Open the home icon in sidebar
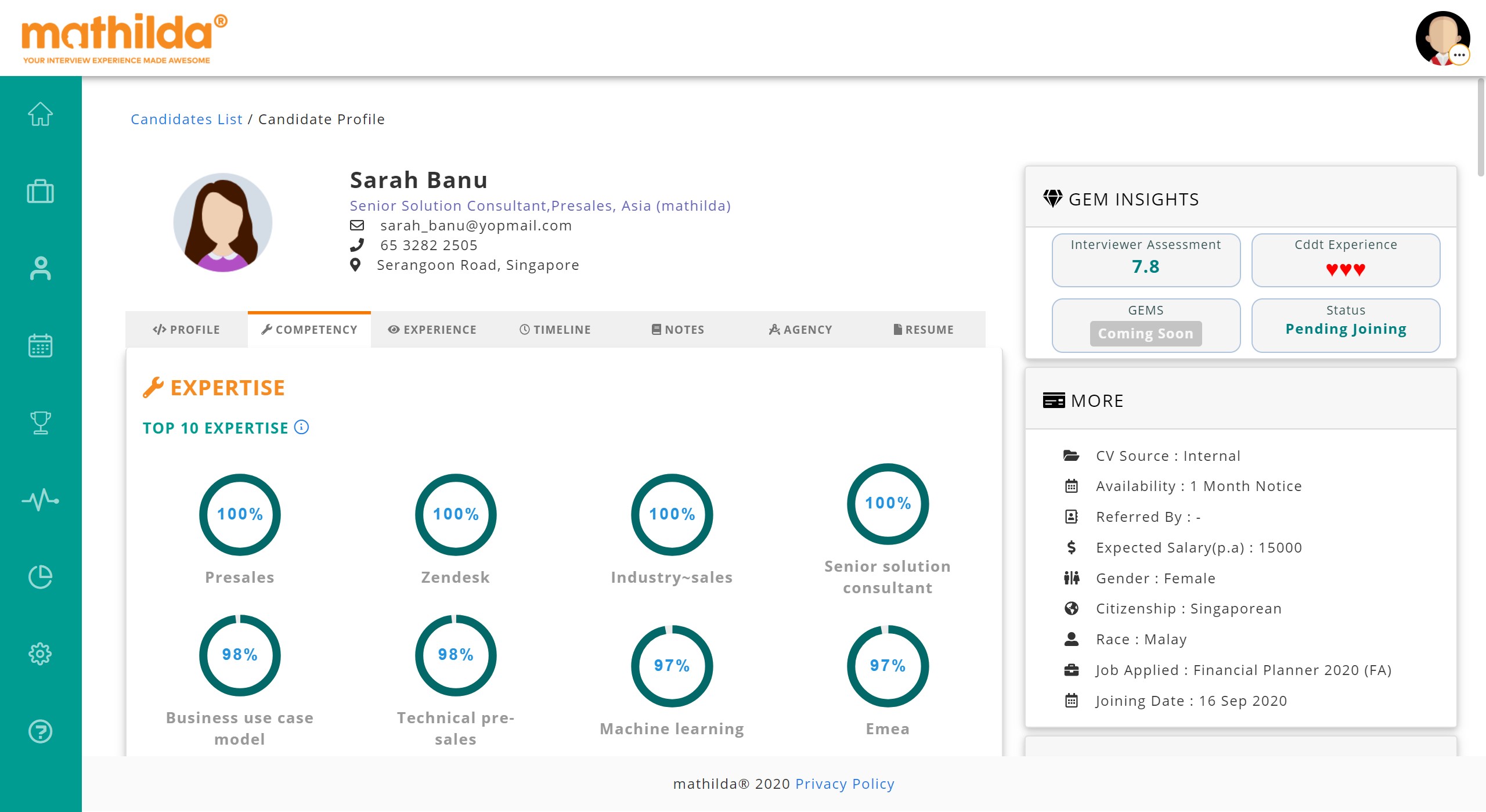The width and height of the screenshot is (1486, 812). [x=40, y=114]
